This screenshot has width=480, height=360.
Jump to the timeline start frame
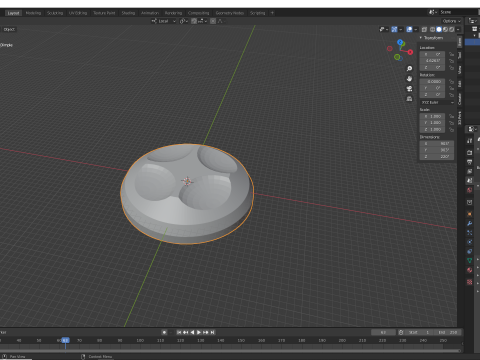[x=179, y=332]
